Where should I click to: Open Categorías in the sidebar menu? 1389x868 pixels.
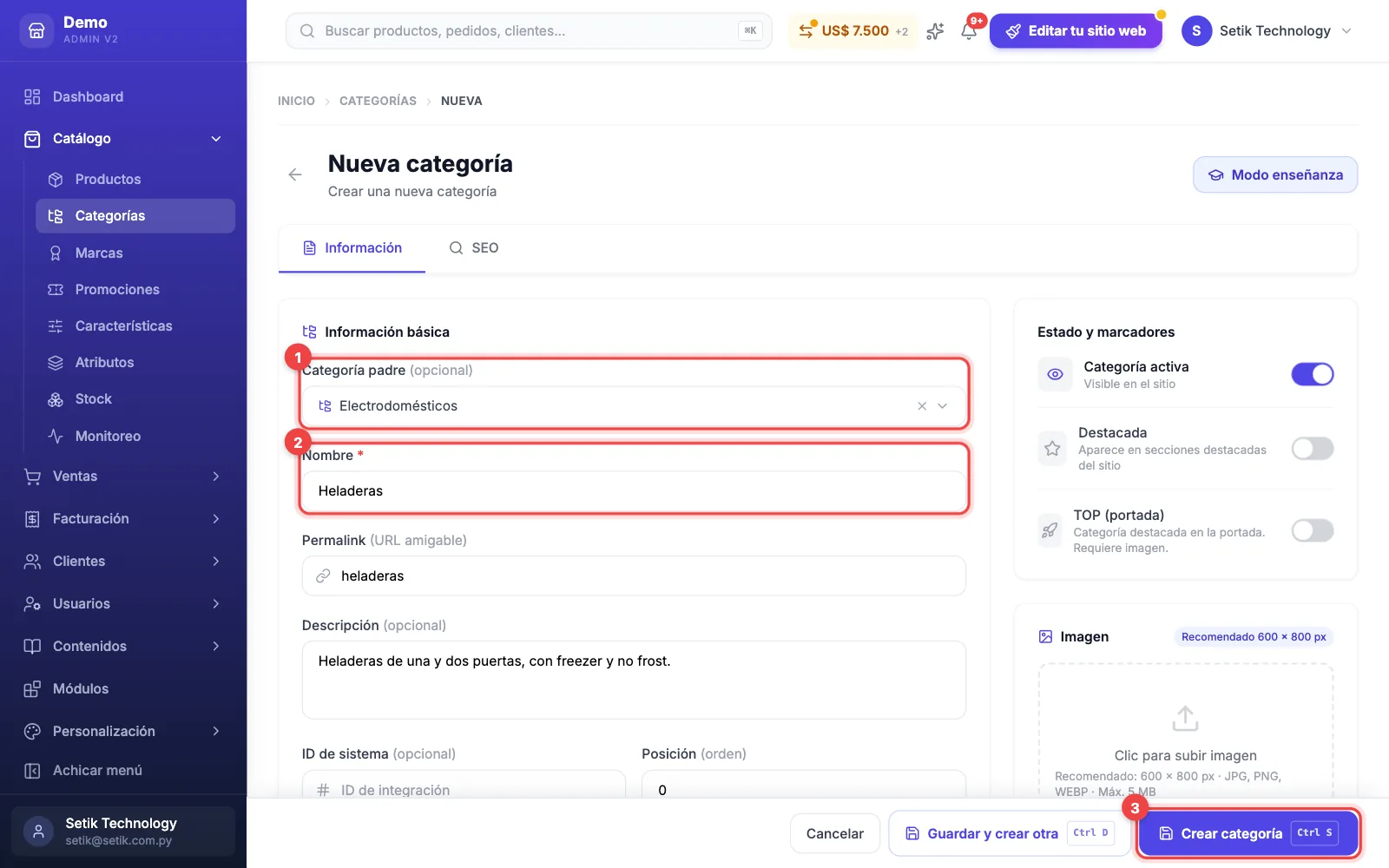pyautogui.click(x=135, y=215)
